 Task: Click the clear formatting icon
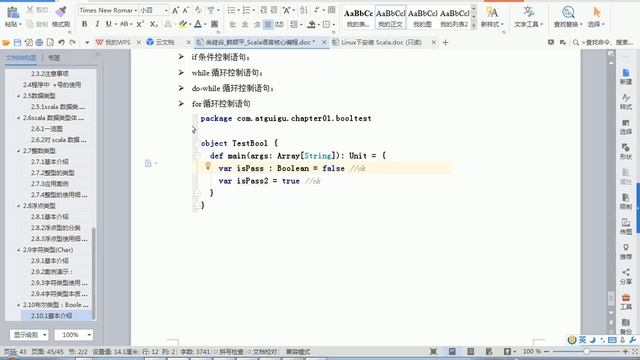(198, 10)
